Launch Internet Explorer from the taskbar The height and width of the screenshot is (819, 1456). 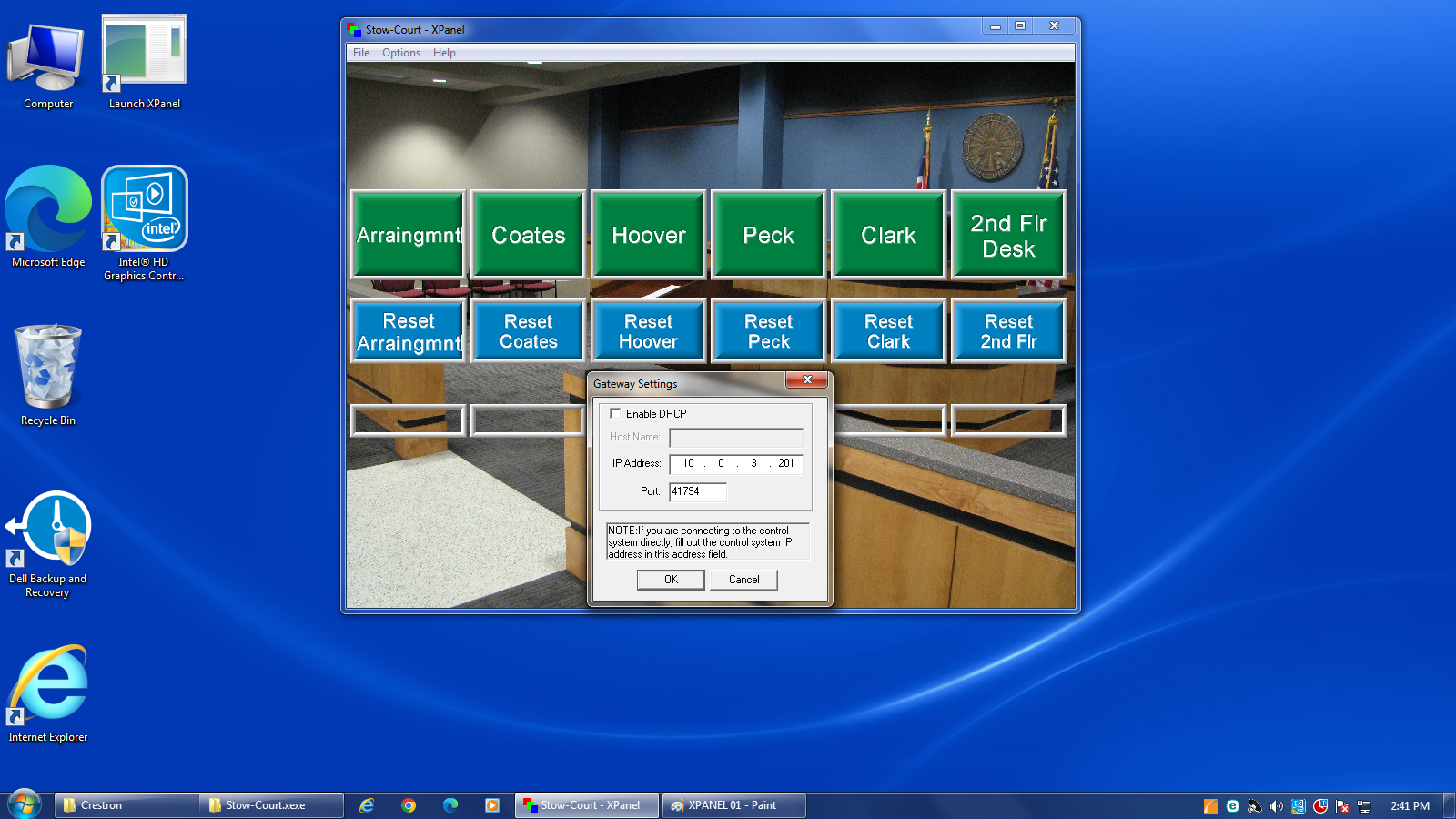click(x=367, y=805)
